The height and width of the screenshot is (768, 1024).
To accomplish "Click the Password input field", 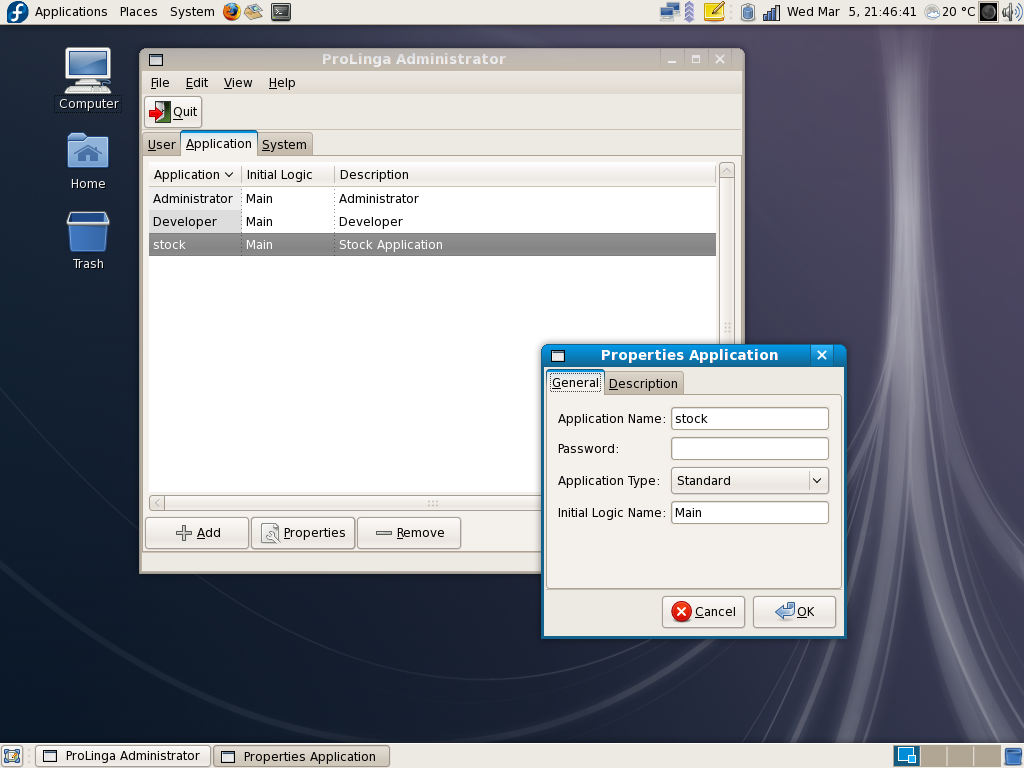I will pyautogui.click(x=750, y=449).
